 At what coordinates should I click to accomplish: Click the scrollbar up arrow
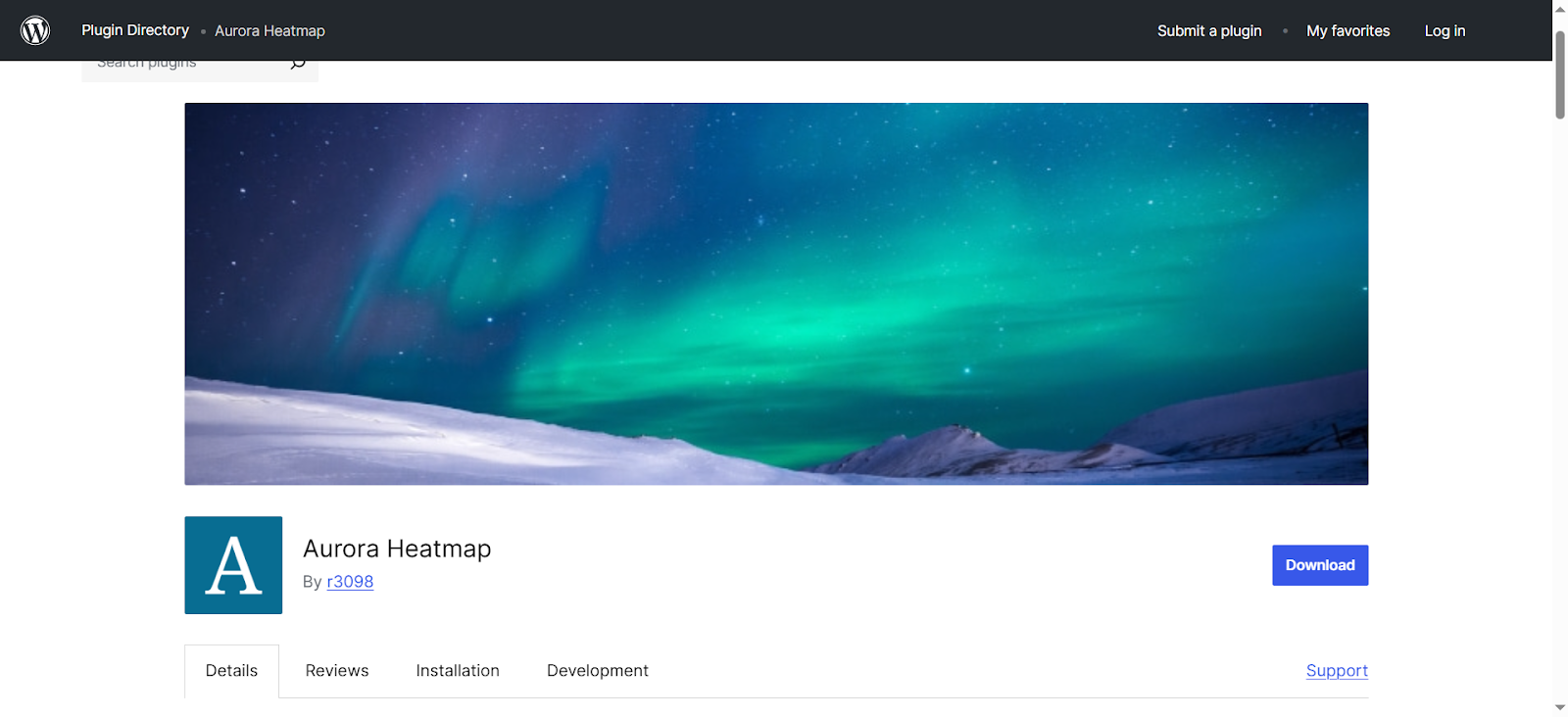tap(1560, 9)
